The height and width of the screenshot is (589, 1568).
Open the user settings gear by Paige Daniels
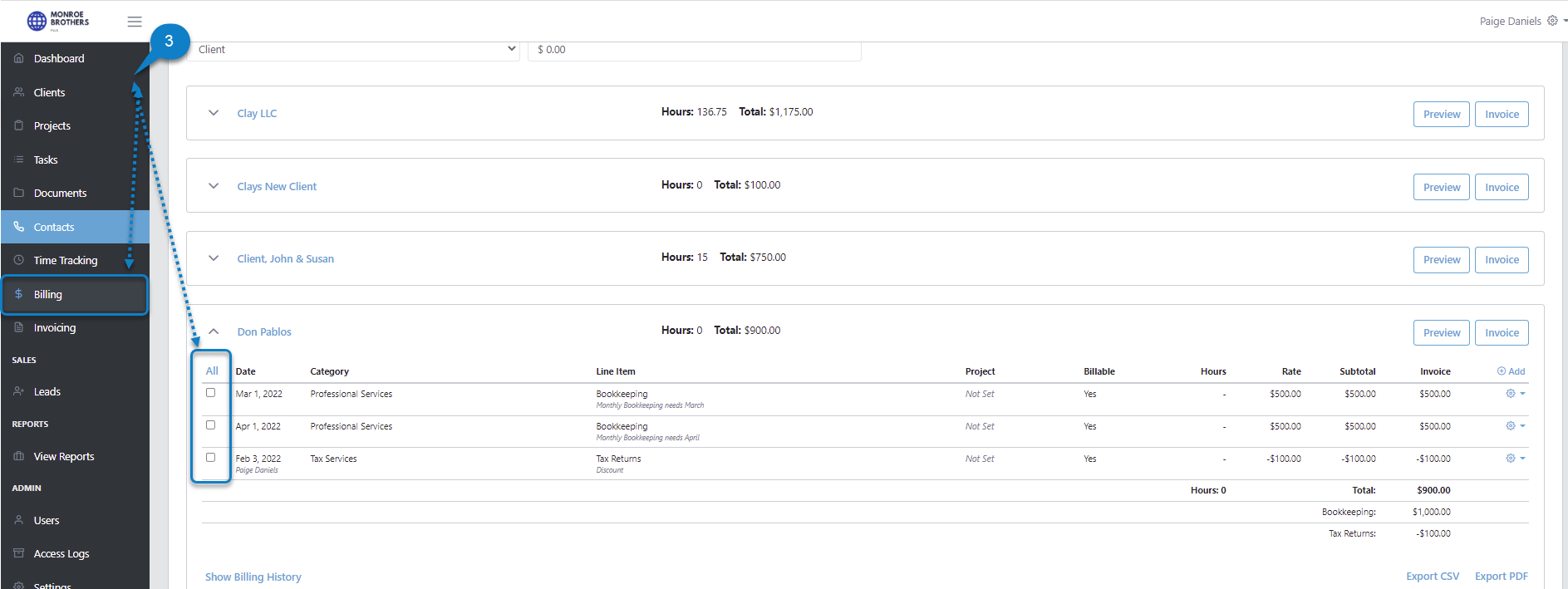coord(1552,21)
